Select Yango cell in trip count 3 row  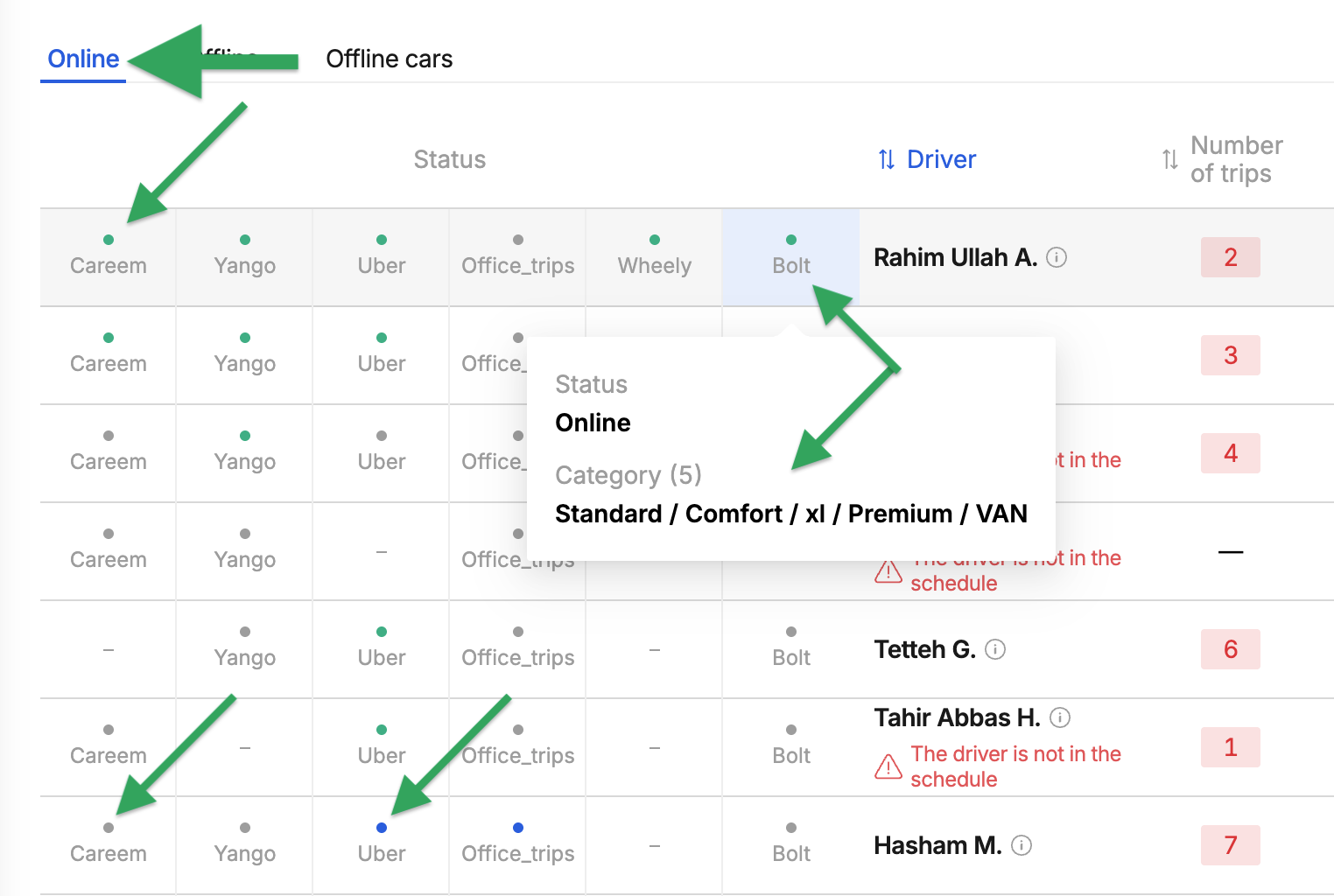(x=245, y=355)
